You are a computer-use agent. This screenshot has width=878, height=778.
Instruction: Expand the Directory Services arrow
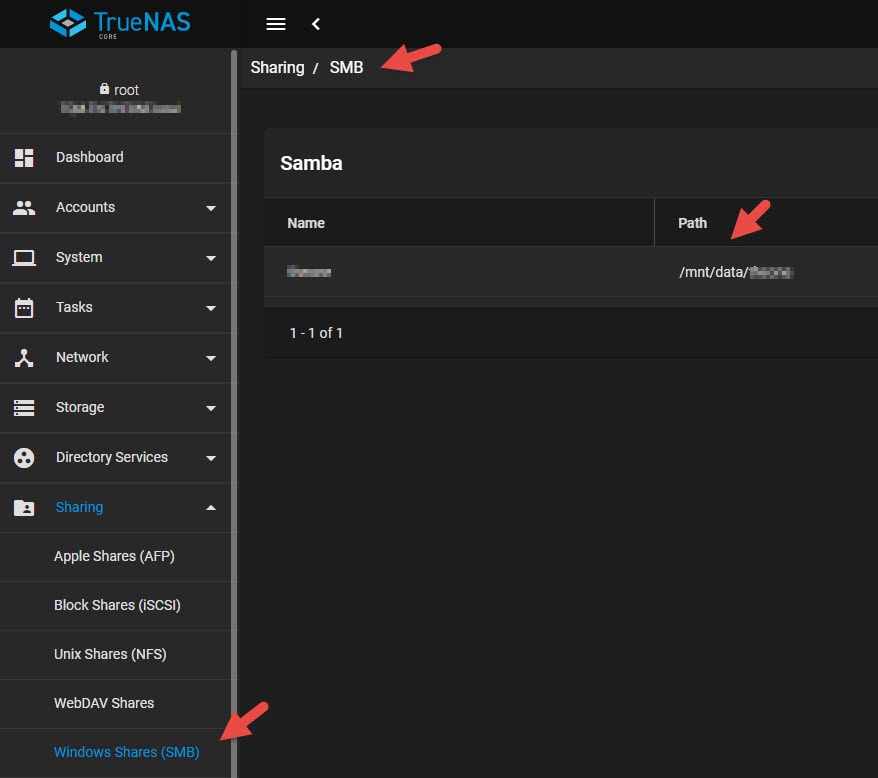[x=211, y=458]
